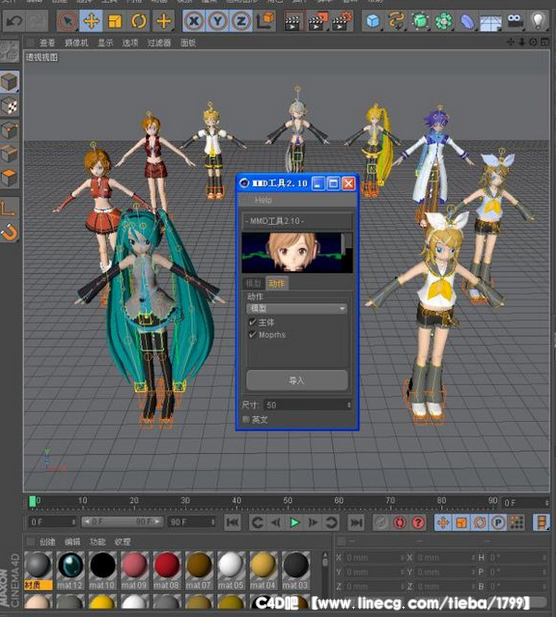
Task: Open viewport 摄像机 menu
Action: [76, 43]
